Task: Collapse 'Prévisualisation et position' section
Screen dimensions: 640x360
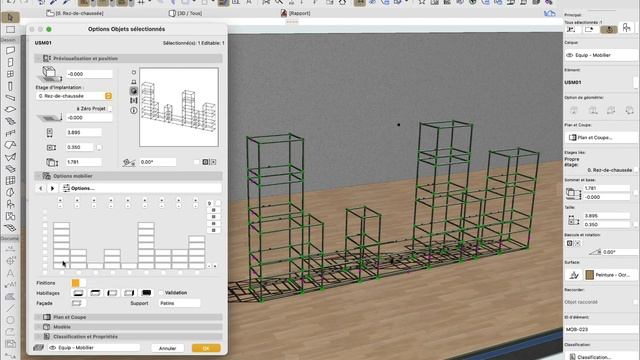Action: [129, 58]
